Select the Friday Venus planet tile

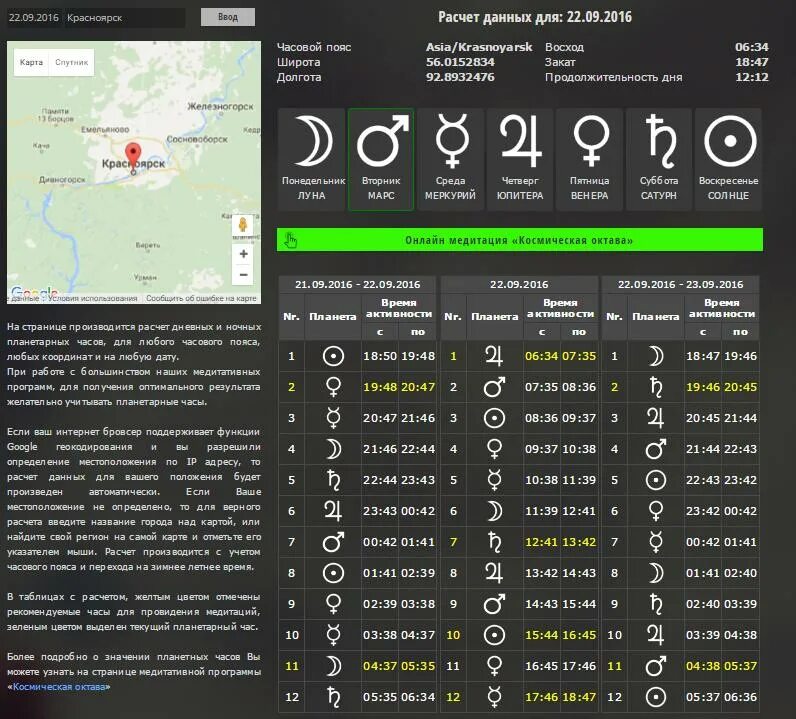(589, 159)
